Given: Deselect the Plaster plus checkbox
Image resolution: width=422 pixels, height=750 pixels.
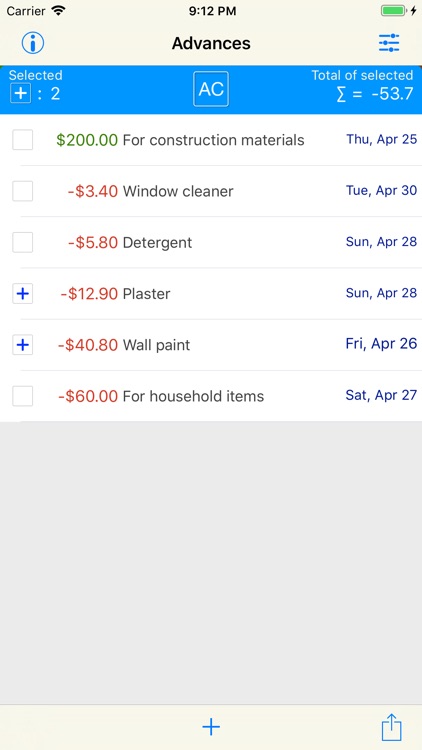Looking at the screenshot, I should point(22,294).
